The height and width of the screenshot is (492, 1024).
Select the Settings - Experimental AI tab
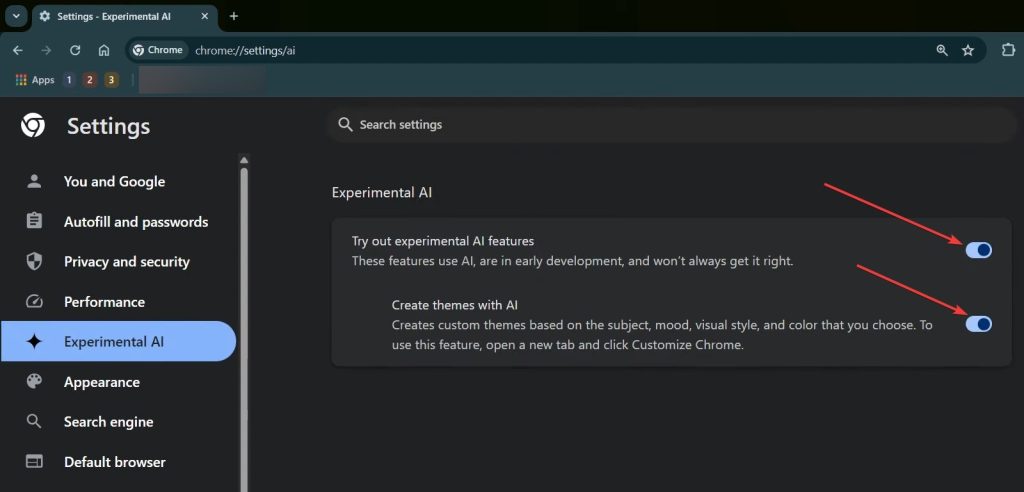(x=124, y=16)
